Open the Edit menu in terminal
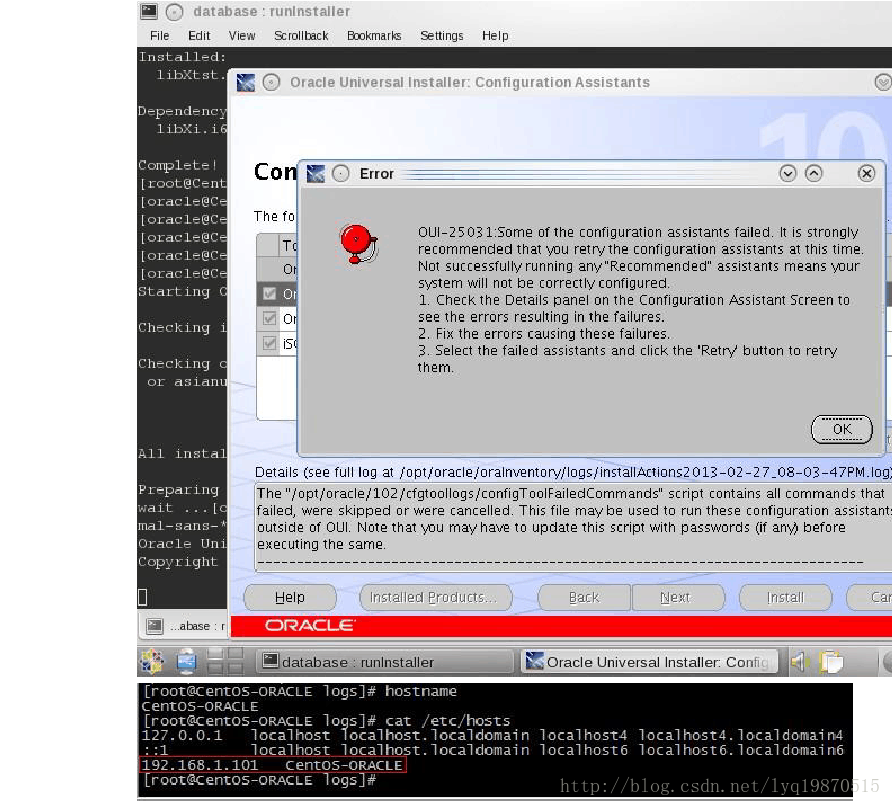This screenshot has height=806, width=892. pos(199,36)
